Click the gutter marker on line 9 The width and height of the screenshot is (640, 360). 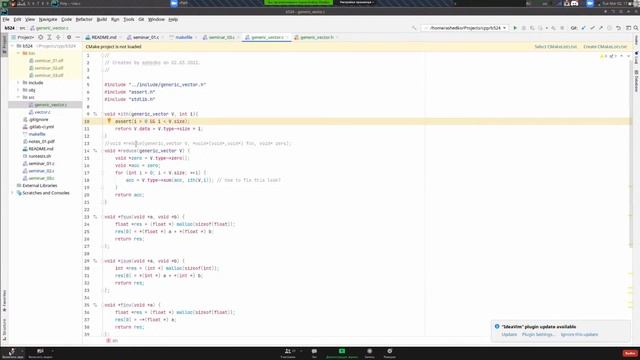95,114
